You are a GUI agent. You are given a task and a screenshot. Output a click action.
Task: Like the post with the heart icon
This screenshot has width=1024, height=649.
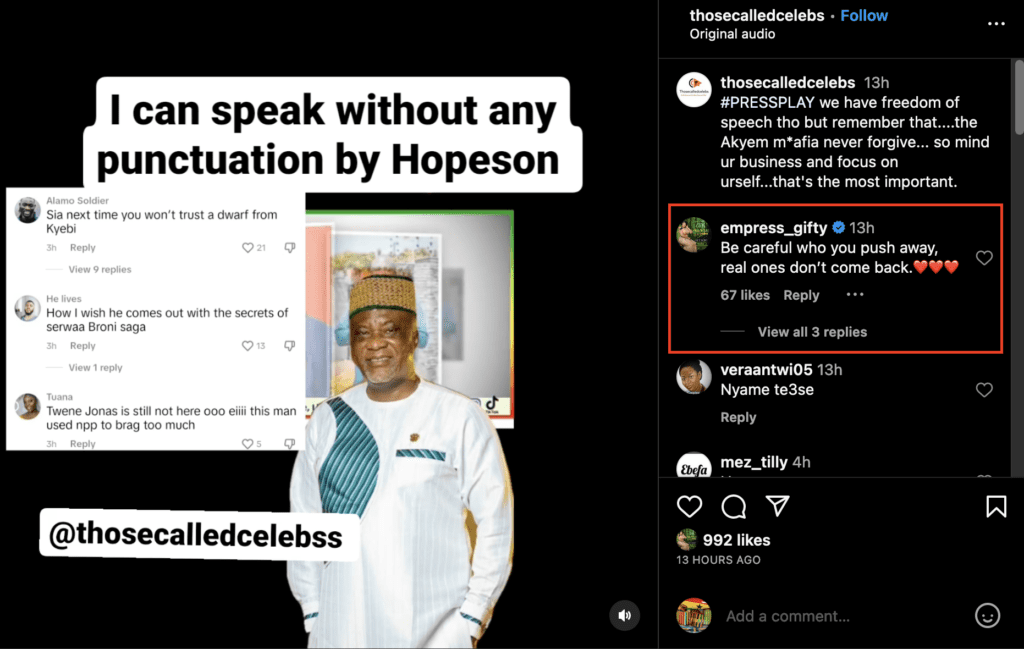689,506
